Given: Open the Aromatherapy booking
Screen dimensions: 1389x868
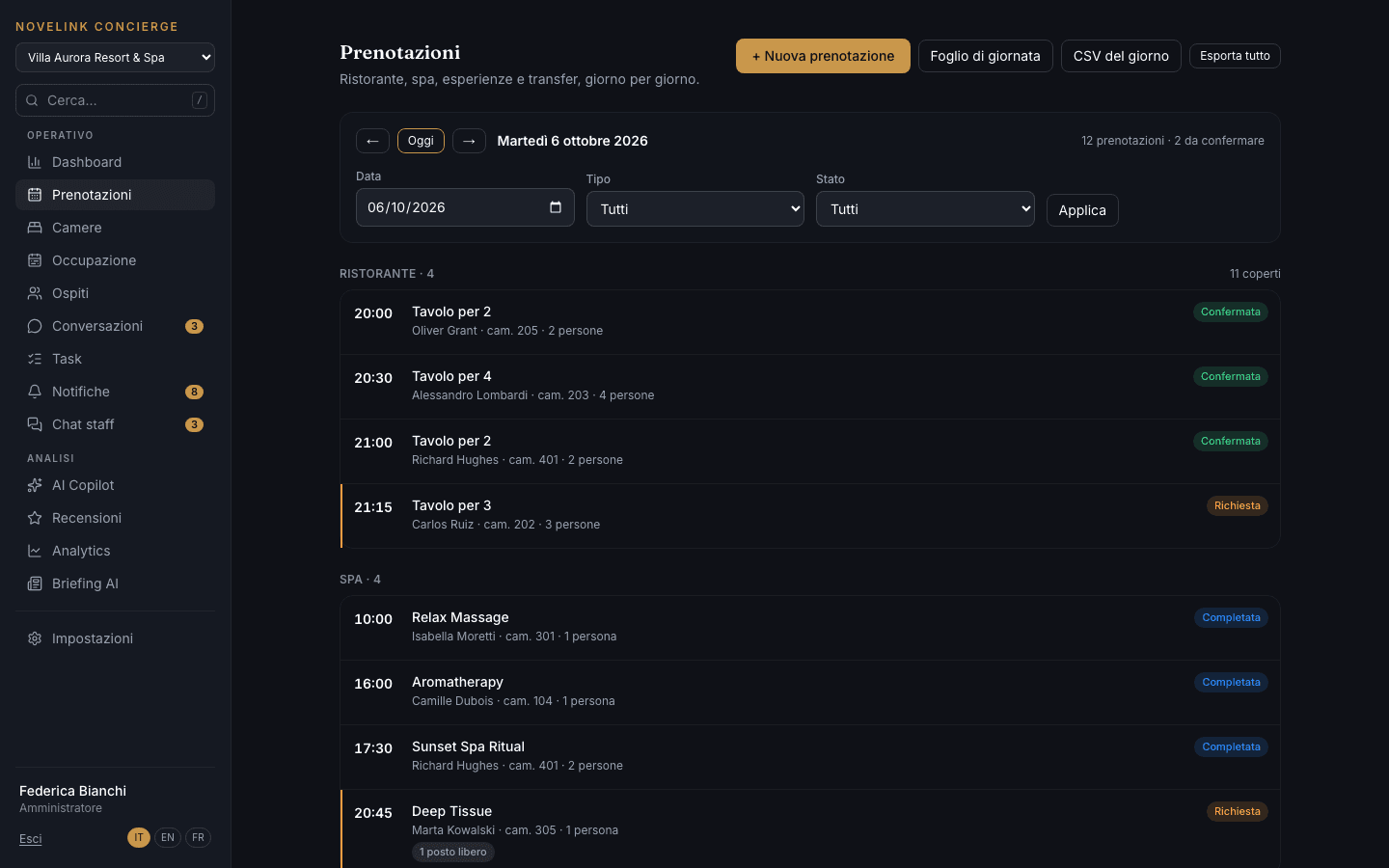Looking at the screenshot, I should tap(810, 692).
